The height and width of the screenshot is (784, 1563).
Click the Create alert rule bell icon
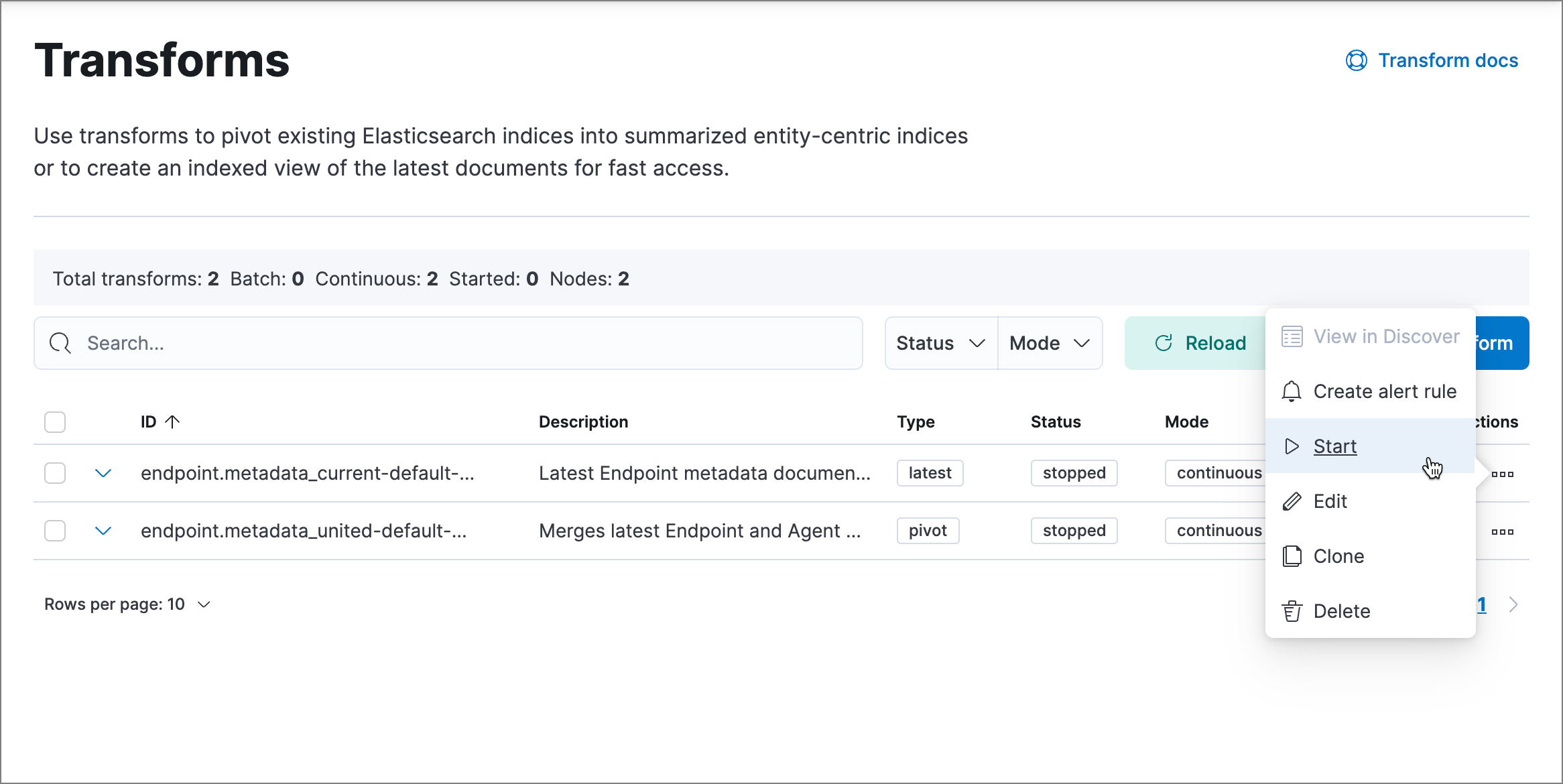tap(1291, 391)
